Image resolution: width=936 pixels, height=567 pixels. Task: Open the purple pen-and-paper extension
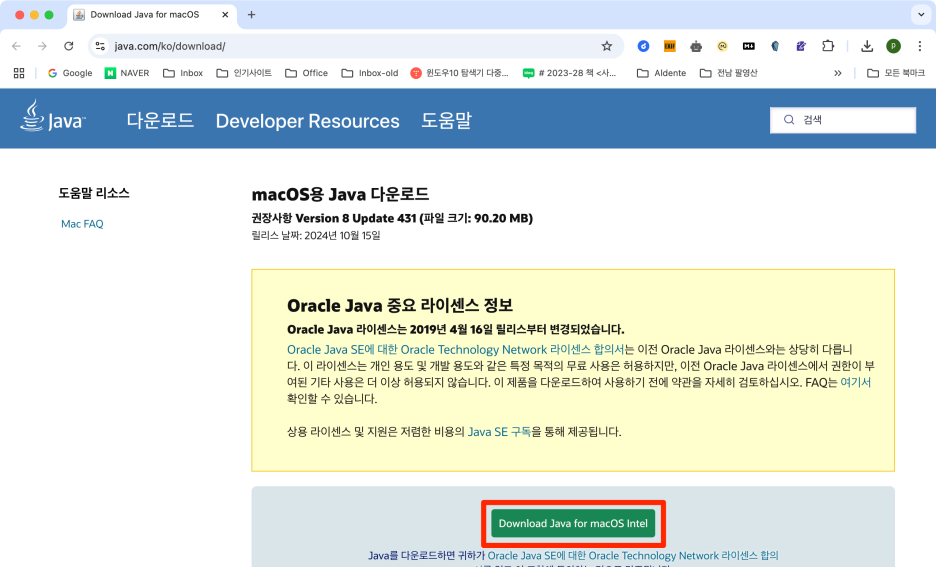(801, 46)
